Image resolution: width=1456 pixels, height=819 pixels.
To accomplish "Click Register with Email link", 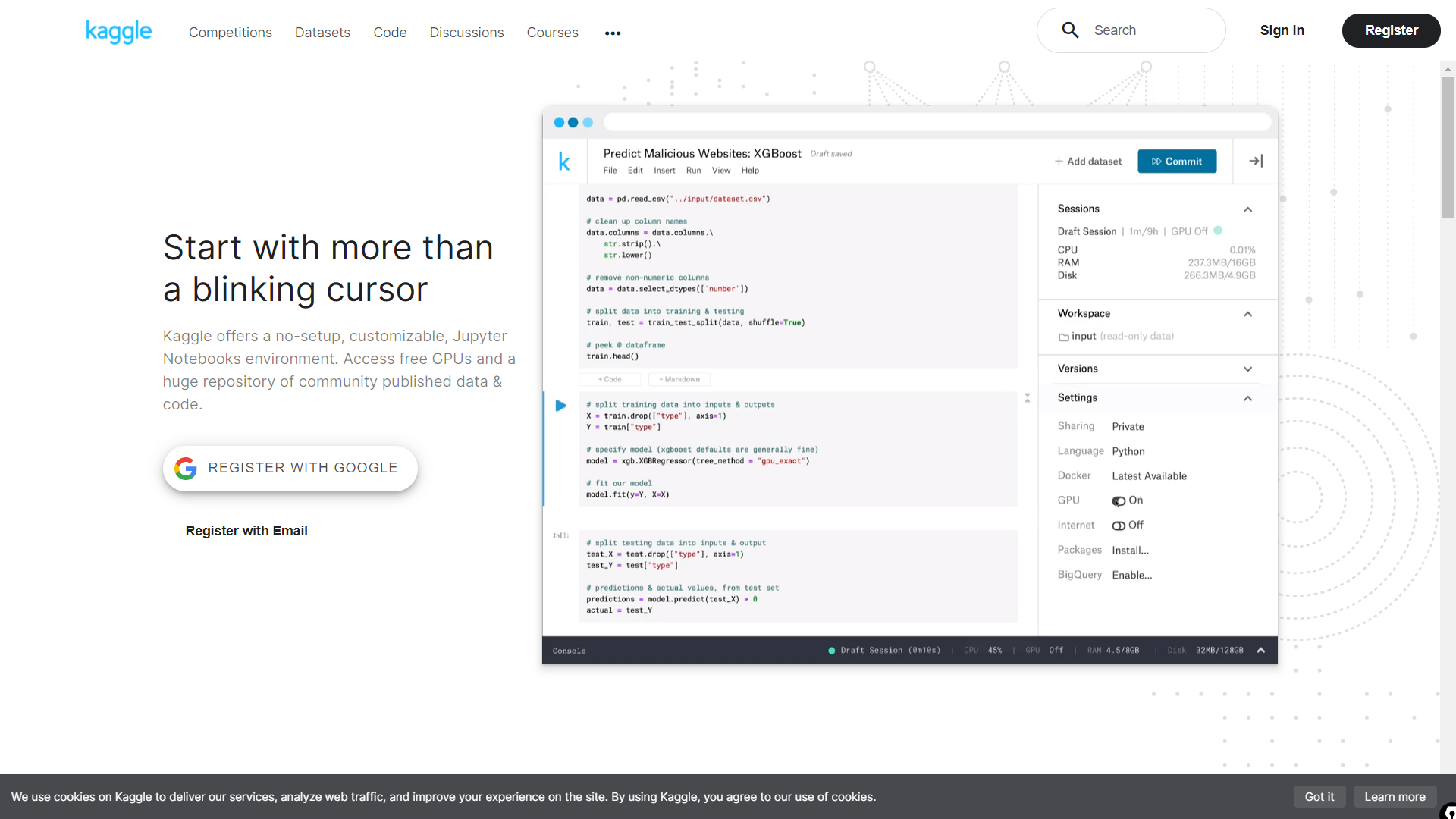I will [x=246, y=531].
